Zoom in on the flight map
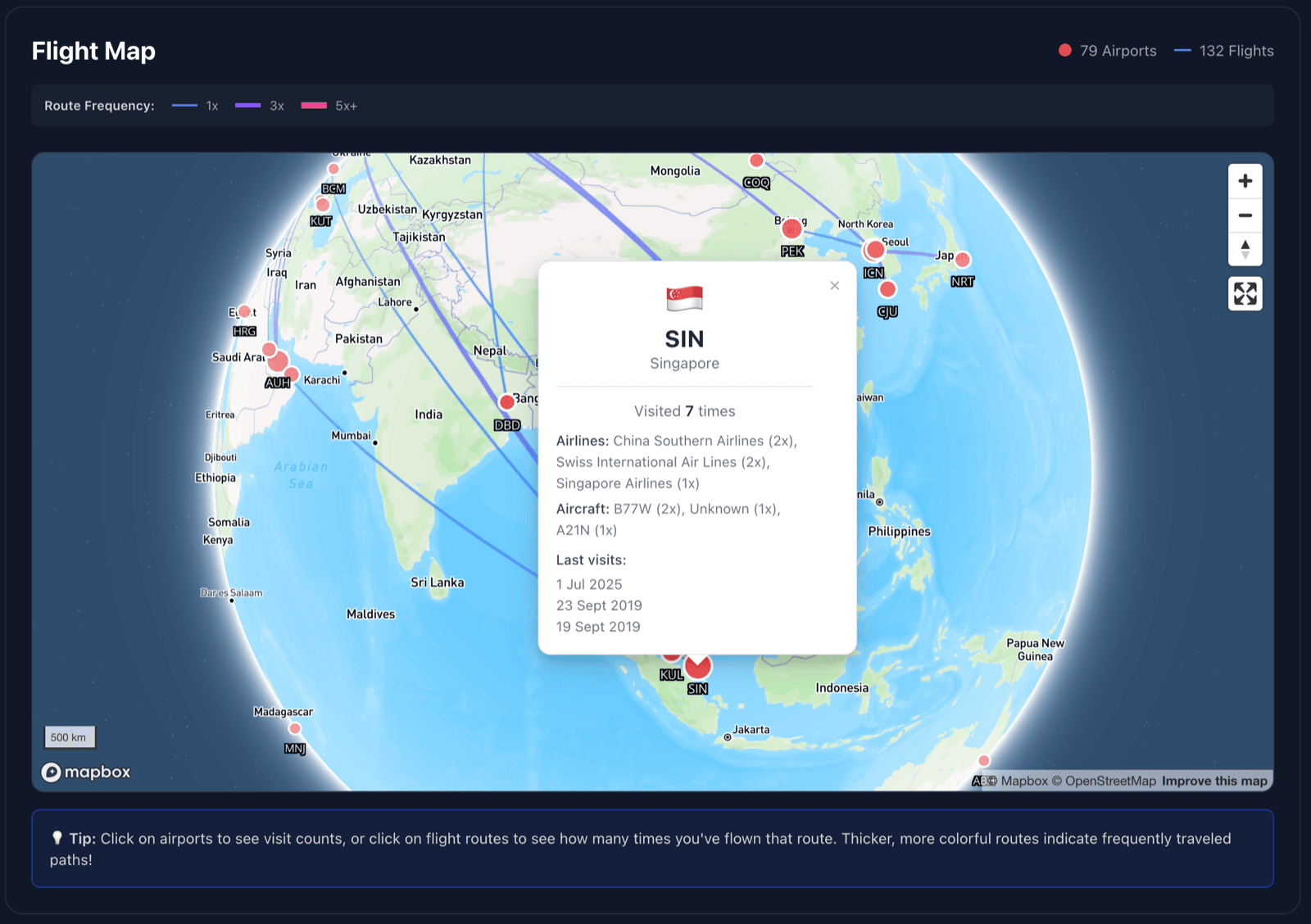The image size is (1311, 924). click(x=1245, y=181)
